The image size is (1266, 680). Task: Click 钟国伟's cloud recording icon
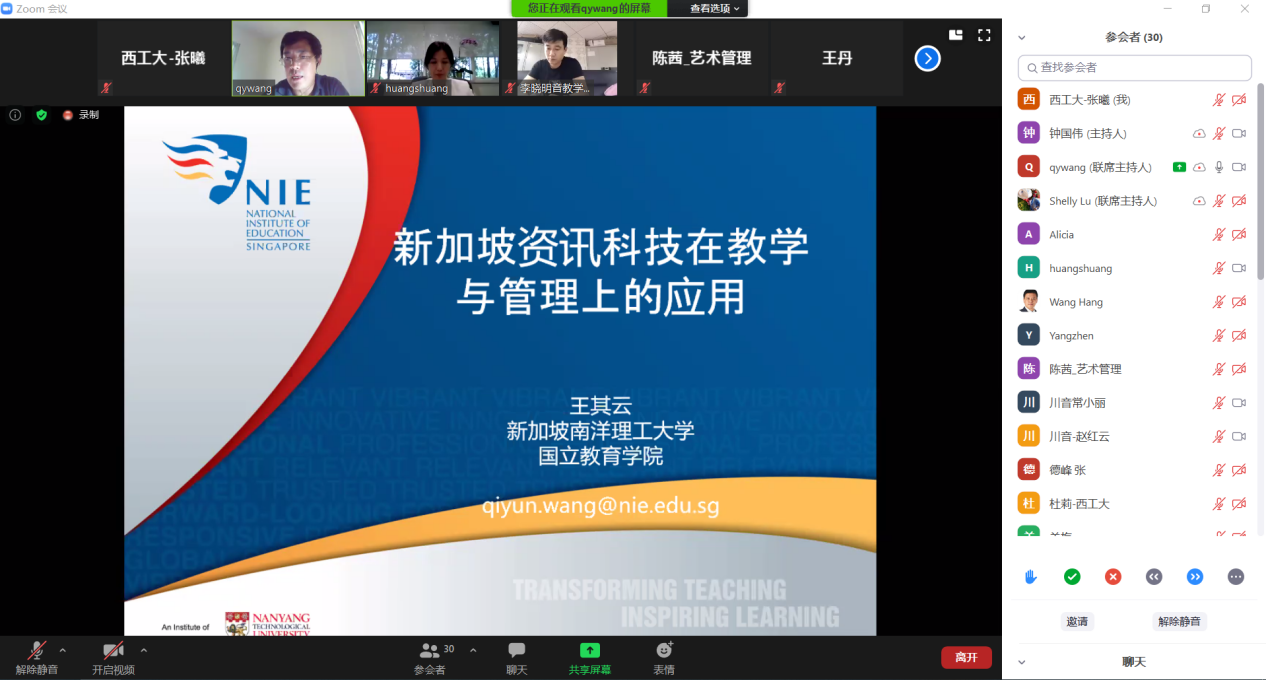tap(1199, 134)
